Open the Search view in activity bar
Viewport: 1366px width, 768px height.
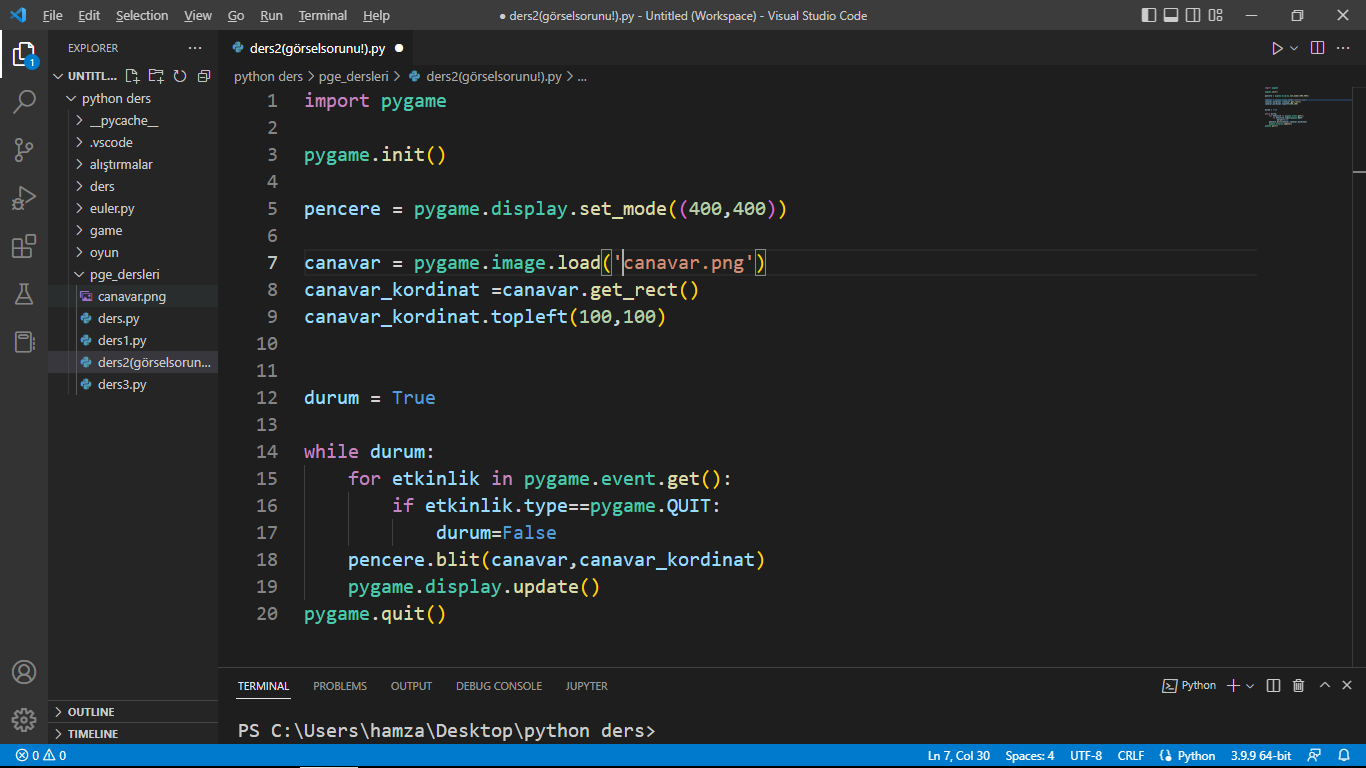pos(24,101)
